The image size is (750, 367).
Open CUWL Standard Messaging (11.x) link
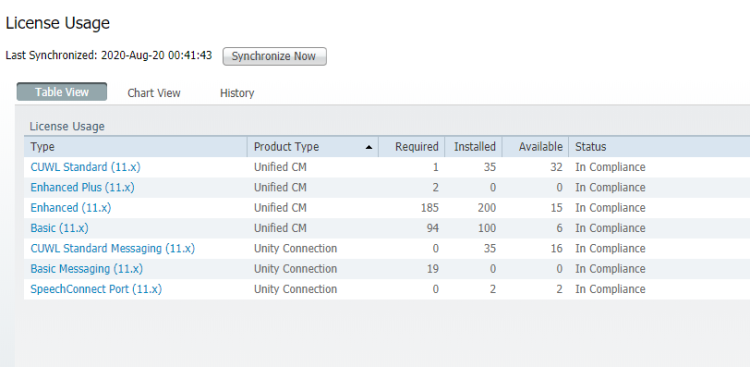(x=112, y=248)
